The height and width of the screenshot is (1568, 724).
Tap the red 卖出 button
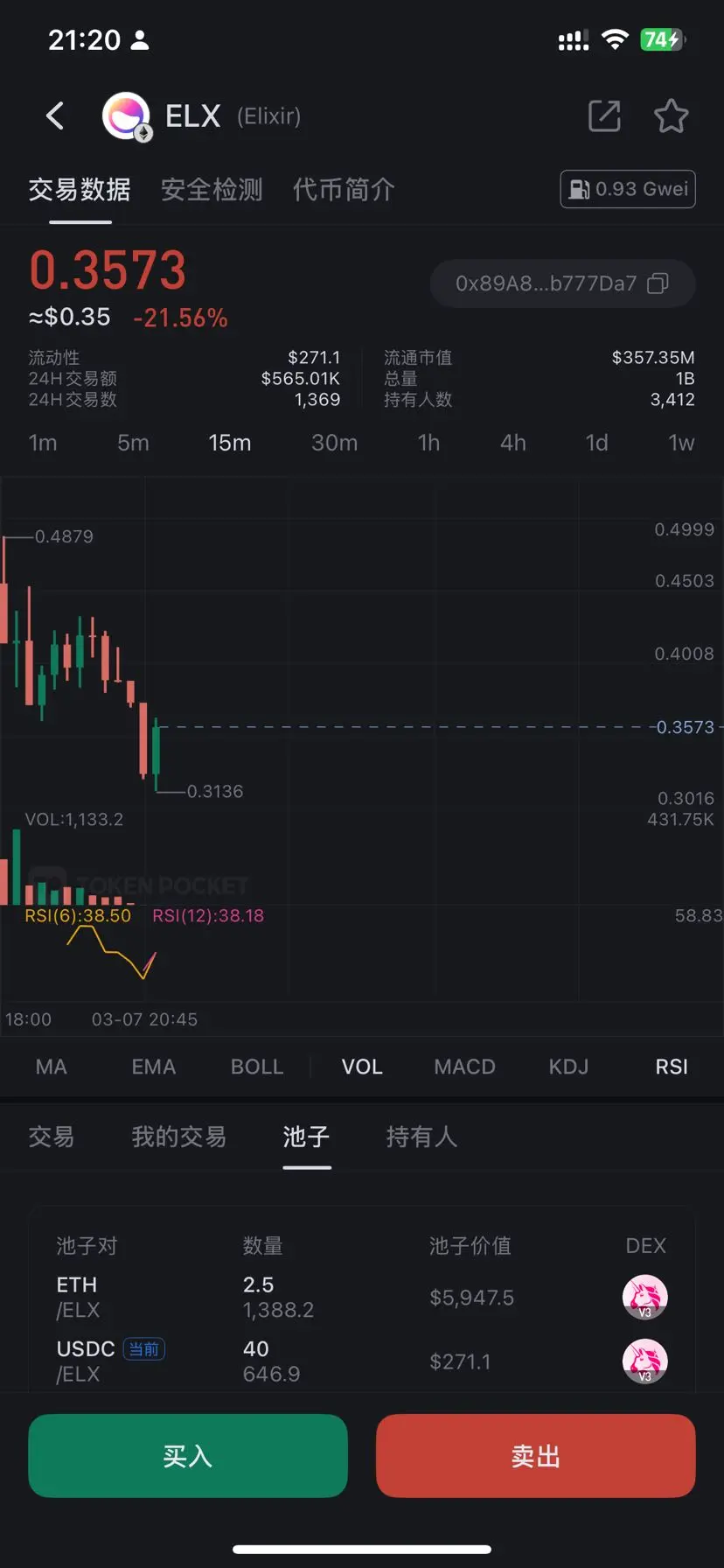pyautogui.click(x=536, y=1456)
